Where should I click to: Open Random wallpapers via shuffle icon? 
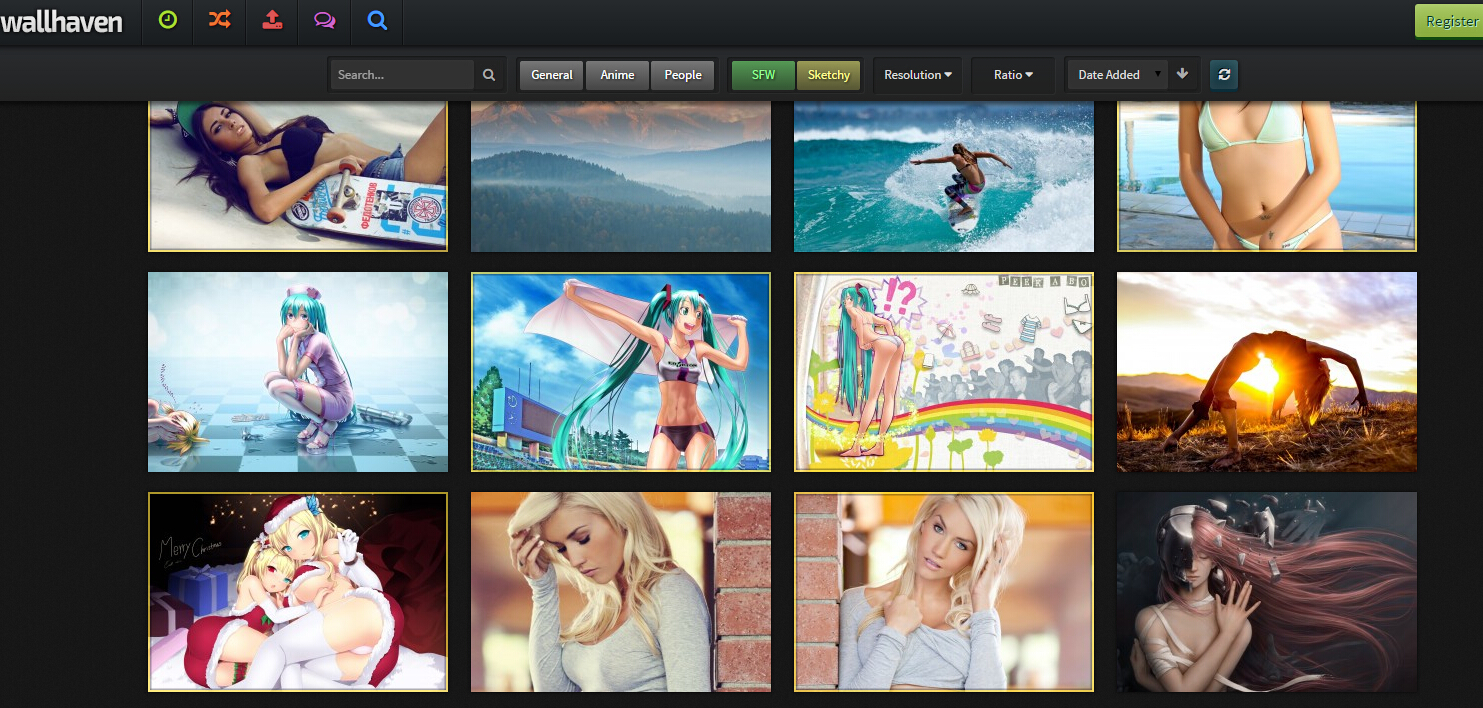coord(220,20)
